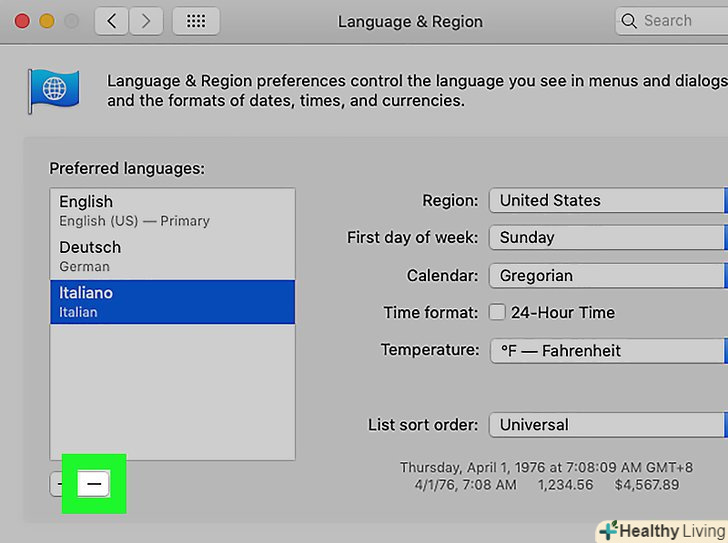Enable the 24-Hour Time checkbox

497,313
